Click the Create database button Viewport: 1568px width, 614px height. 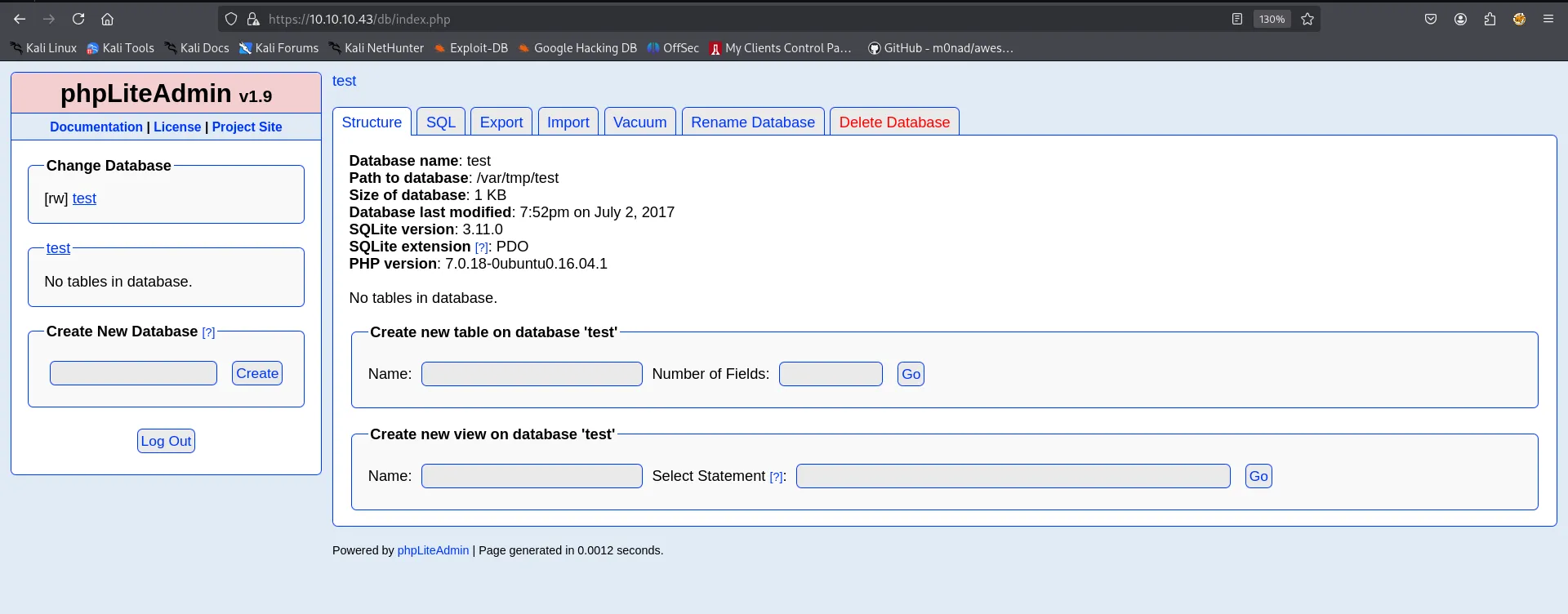tap(257, 373)
